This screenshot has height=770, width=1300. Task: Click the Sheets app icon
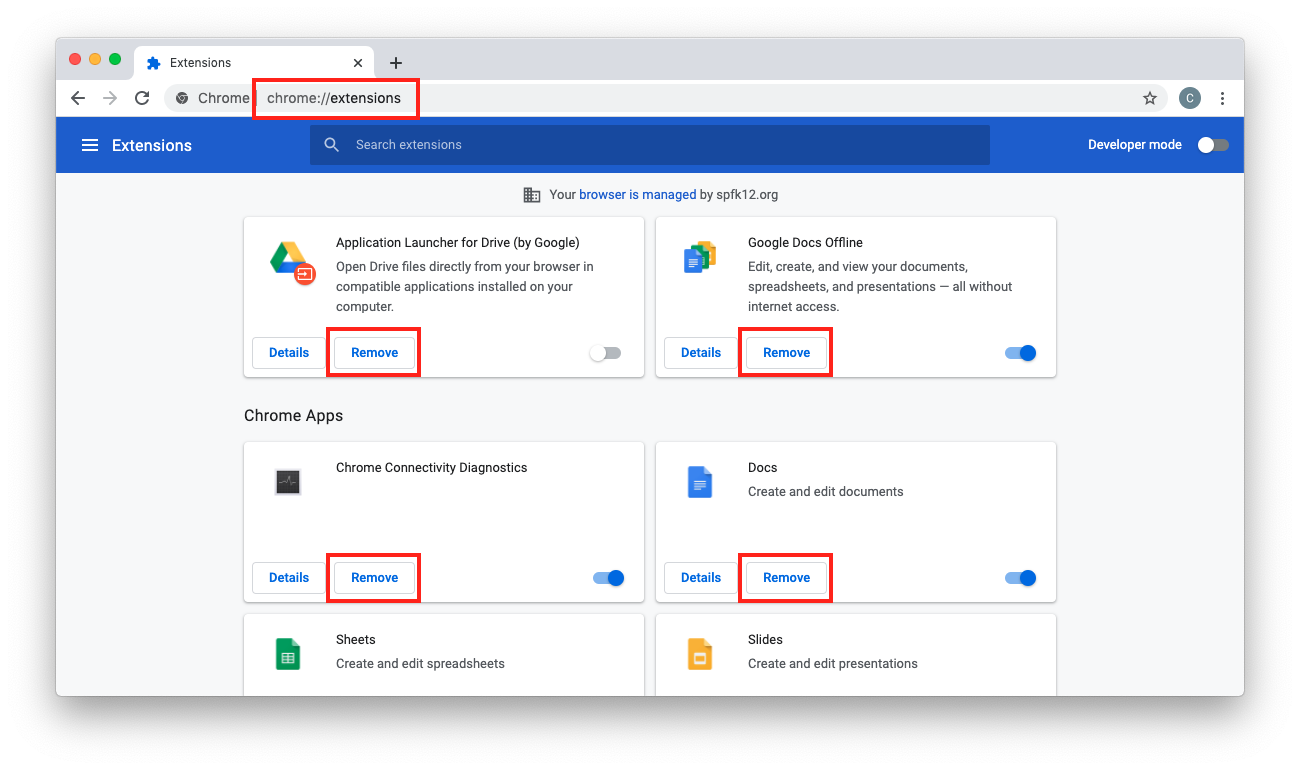pyautogui.click(x=288, y=654)
